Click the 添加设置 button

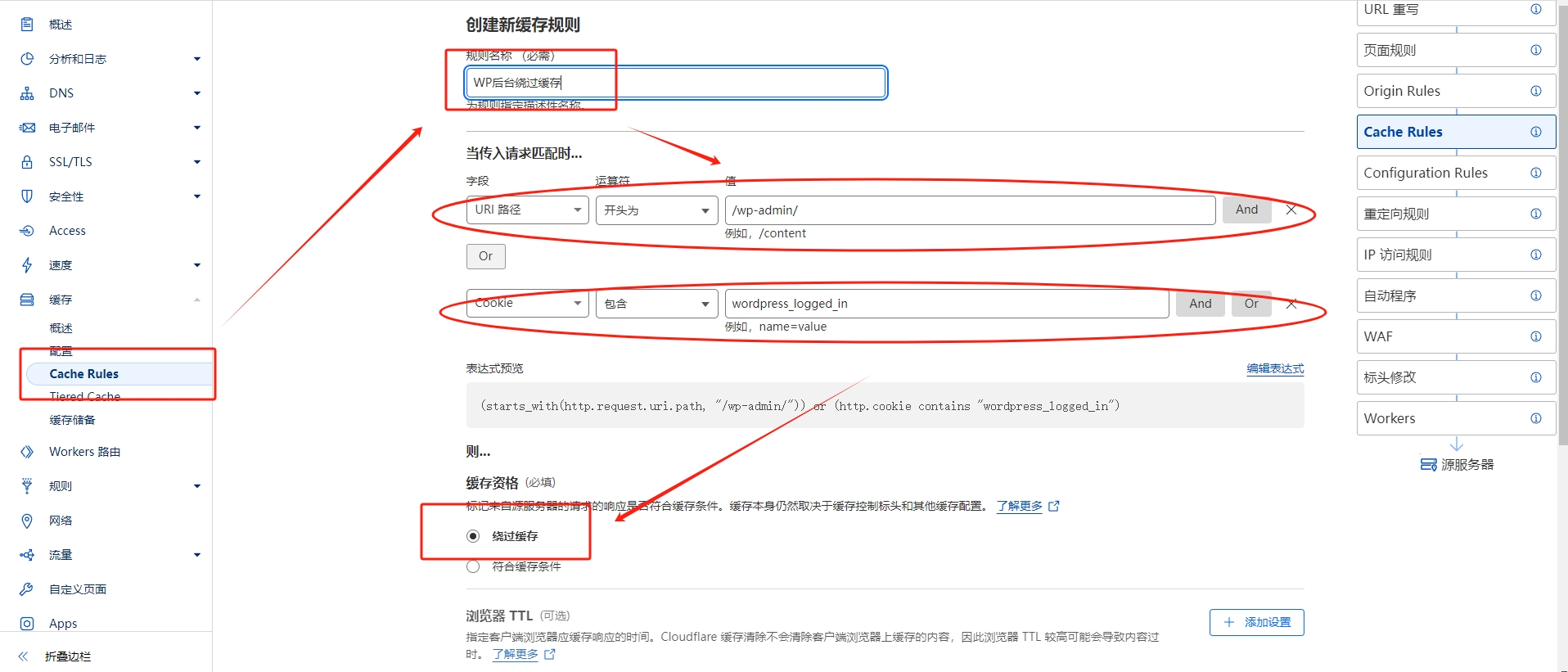(1257, 622)
